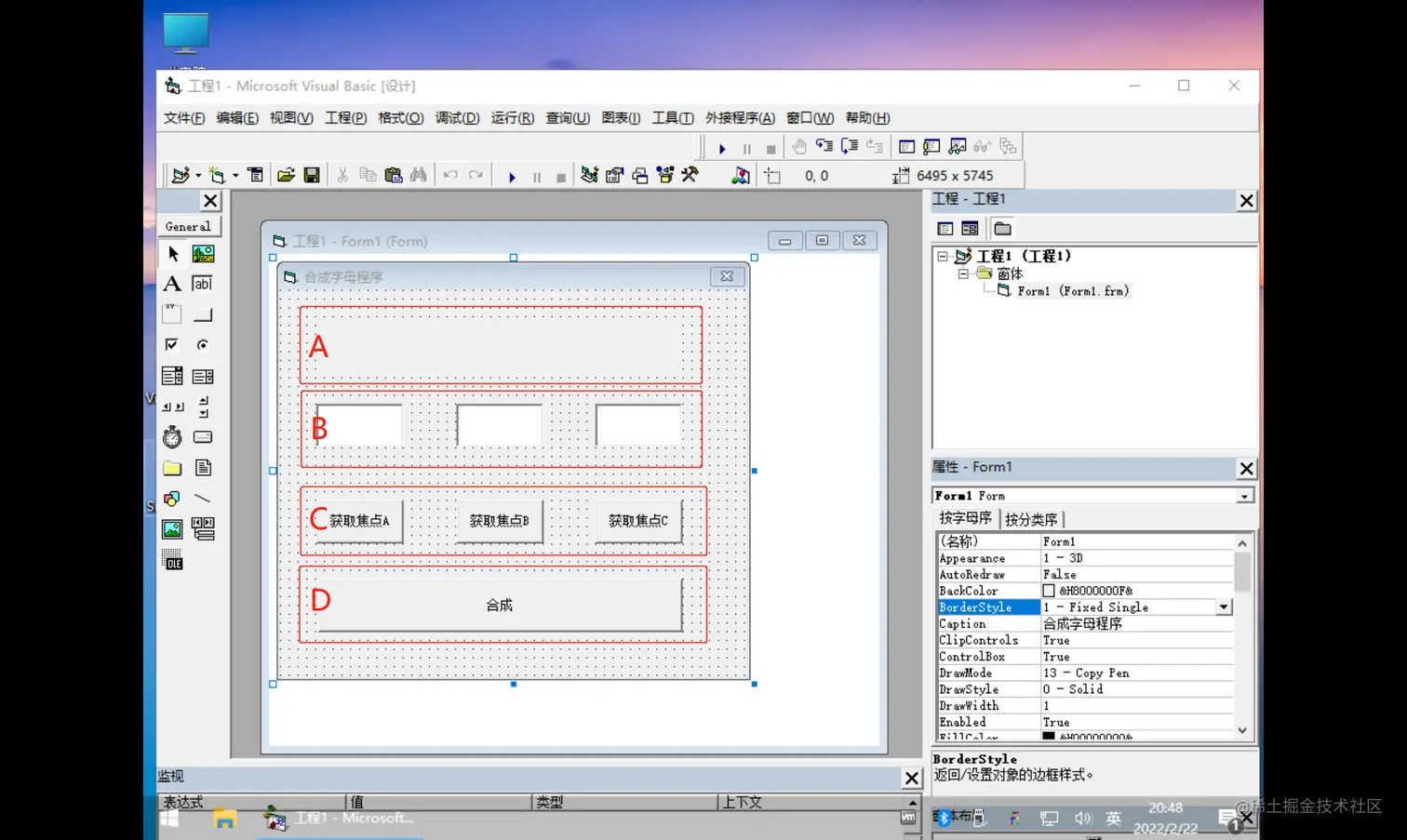
Task: Select the text box above 获取焦点B
Action: tap(499, 425)
